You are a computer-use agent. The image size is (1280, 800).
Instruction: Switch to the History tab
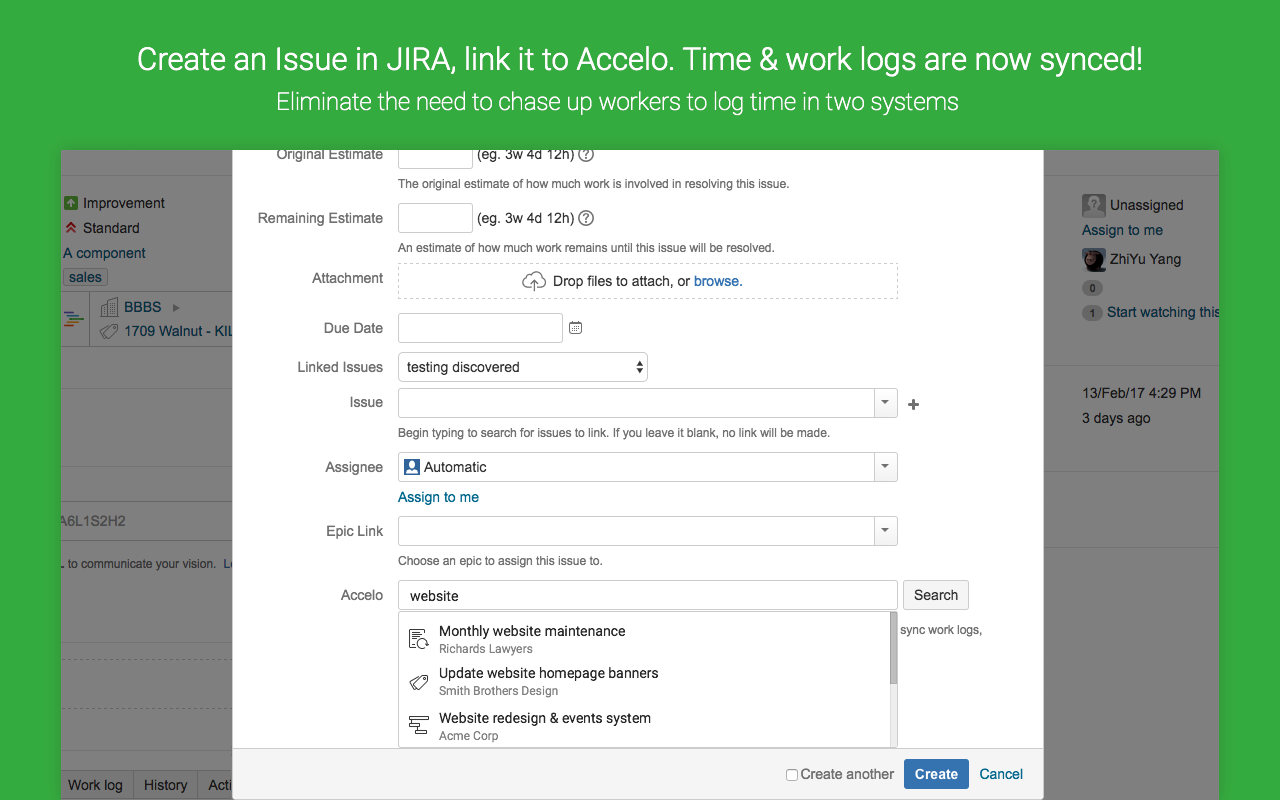point(165,785)
